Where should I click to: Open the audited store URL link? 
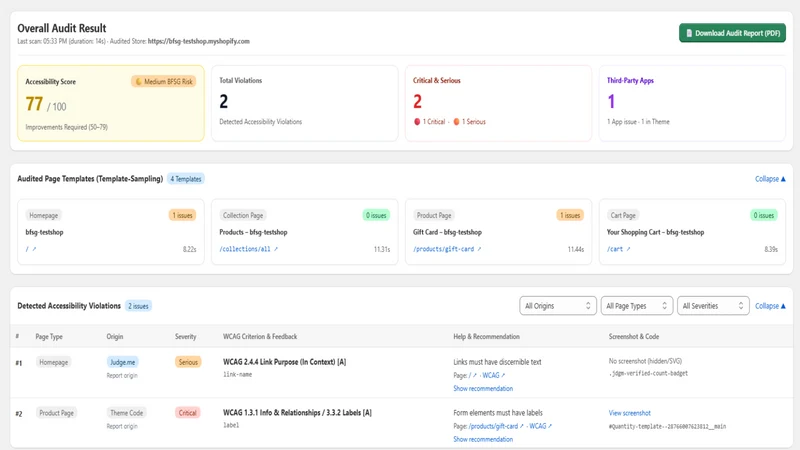click(x=198, y=41)
